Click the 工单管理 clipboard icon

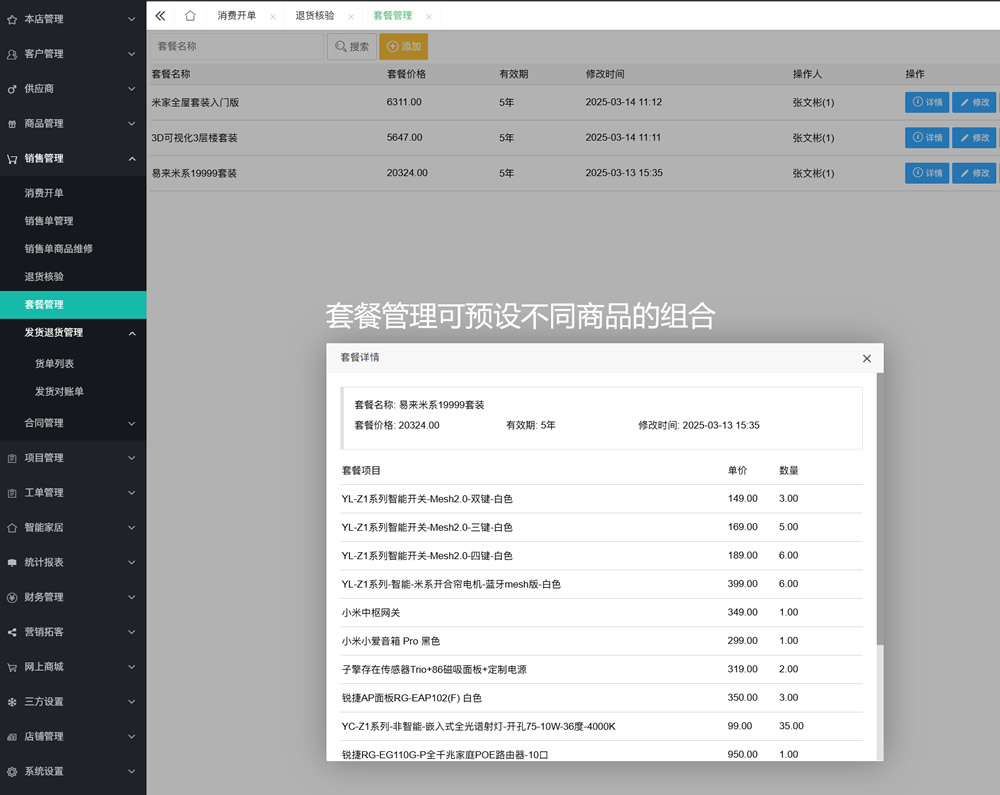point(12,493)
